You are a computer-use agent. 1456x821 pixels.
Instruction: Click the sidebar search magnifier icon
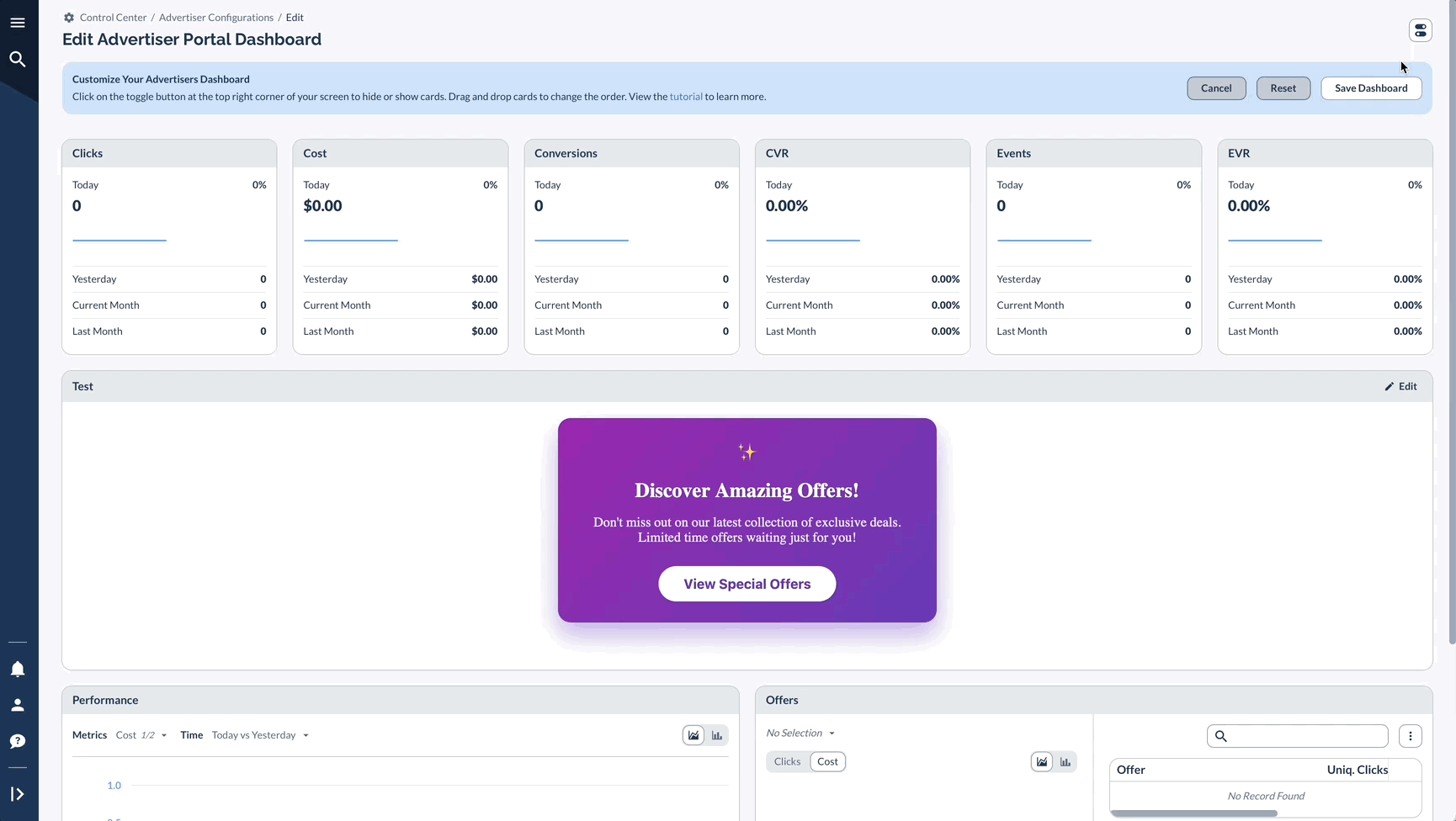[x=18, y=59]
